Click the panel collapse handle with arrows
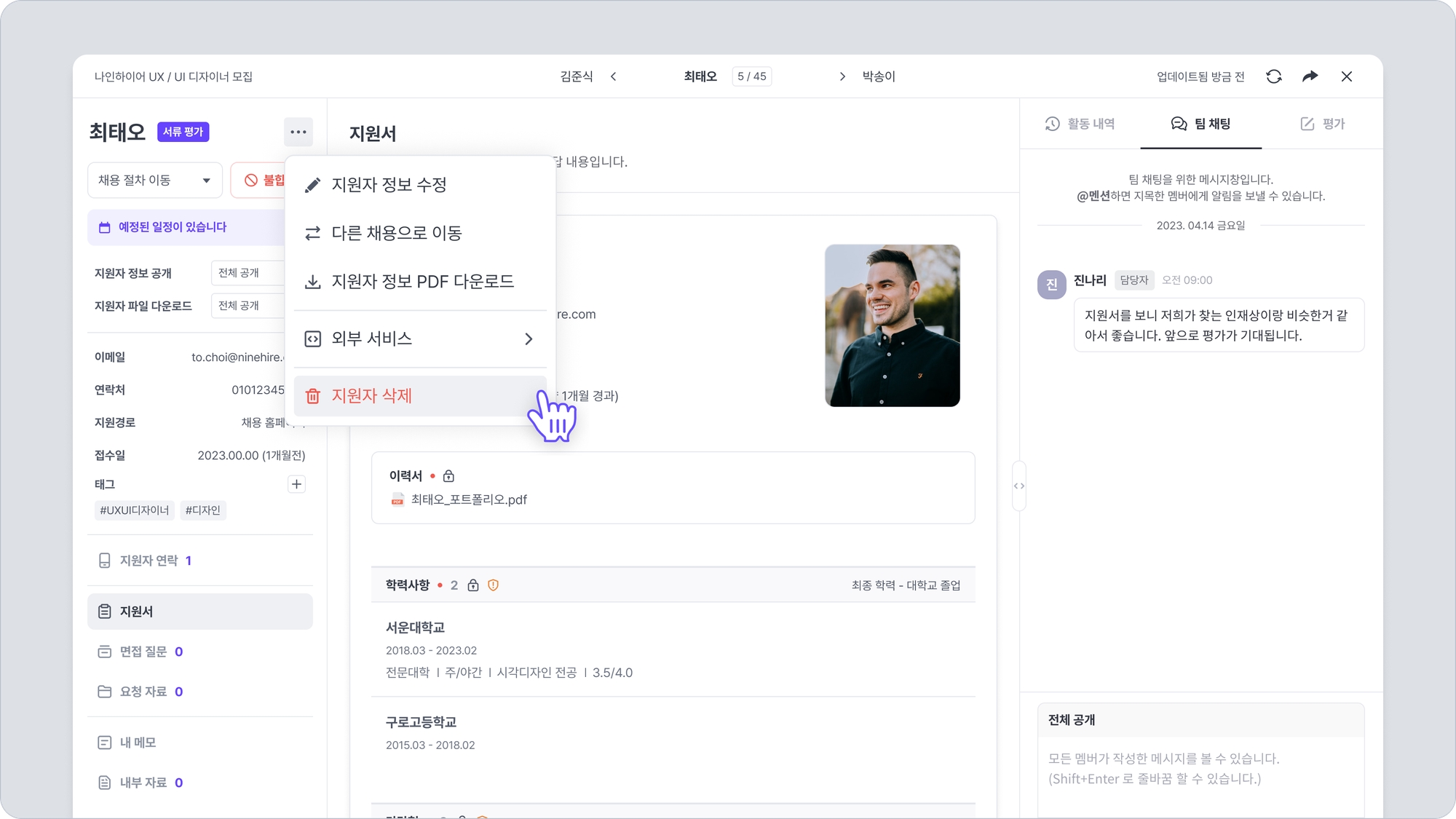Image resolution: width=1456 pixels, height=819 pixels. click(x=1018, y=486)
